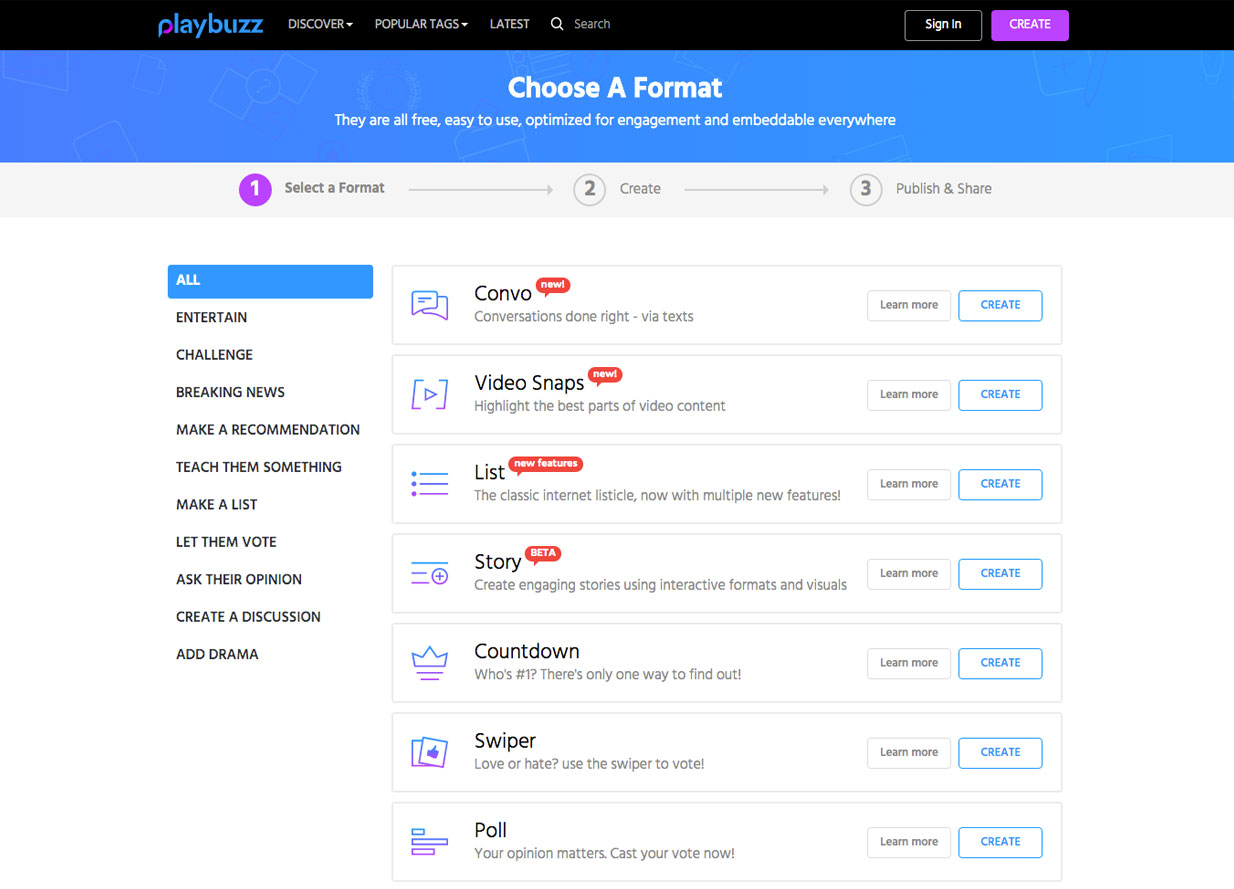Create a Convo item
This screenshot has width=1234, height=889.
coord(1000,306)
